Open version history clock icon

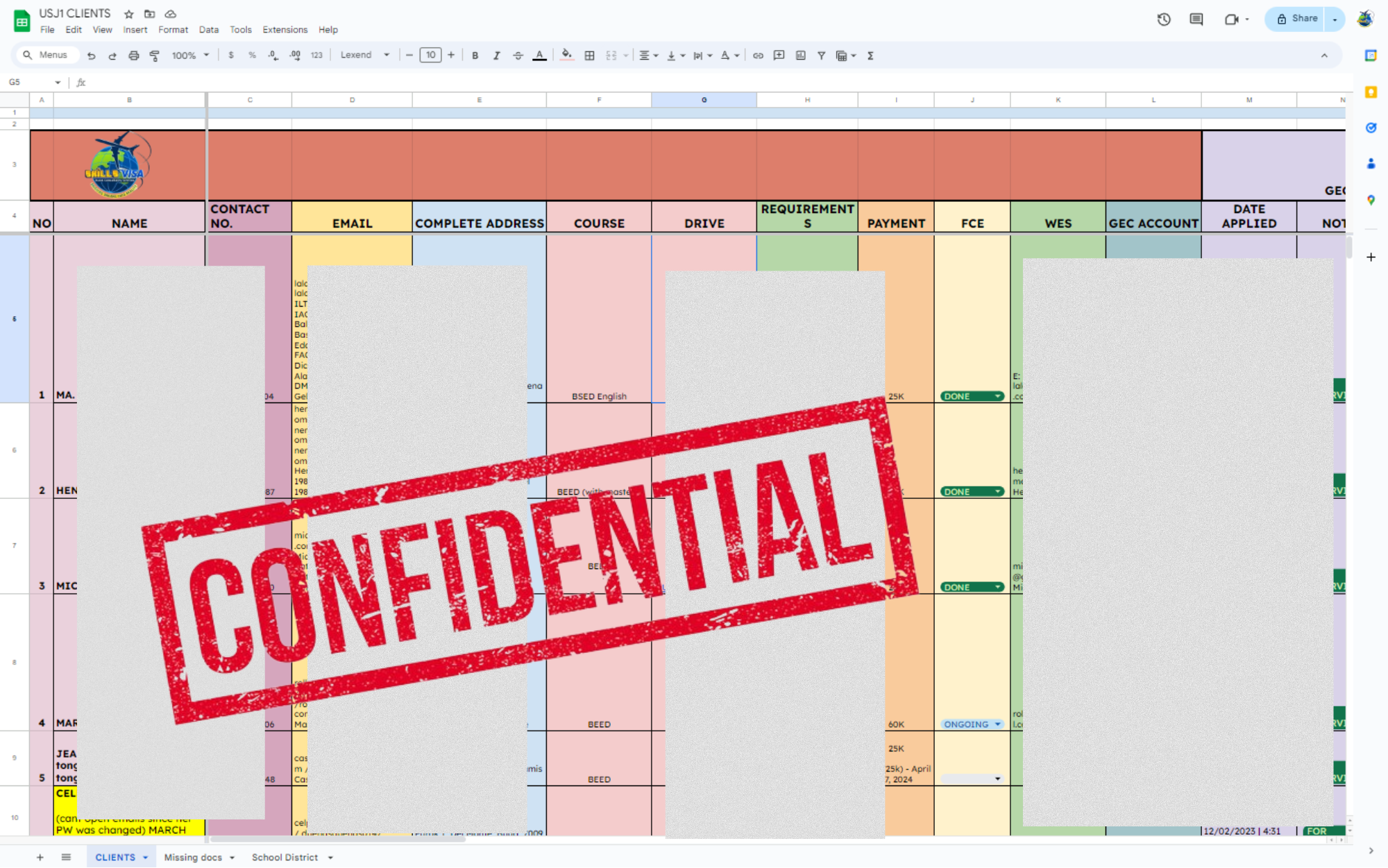1164,19
